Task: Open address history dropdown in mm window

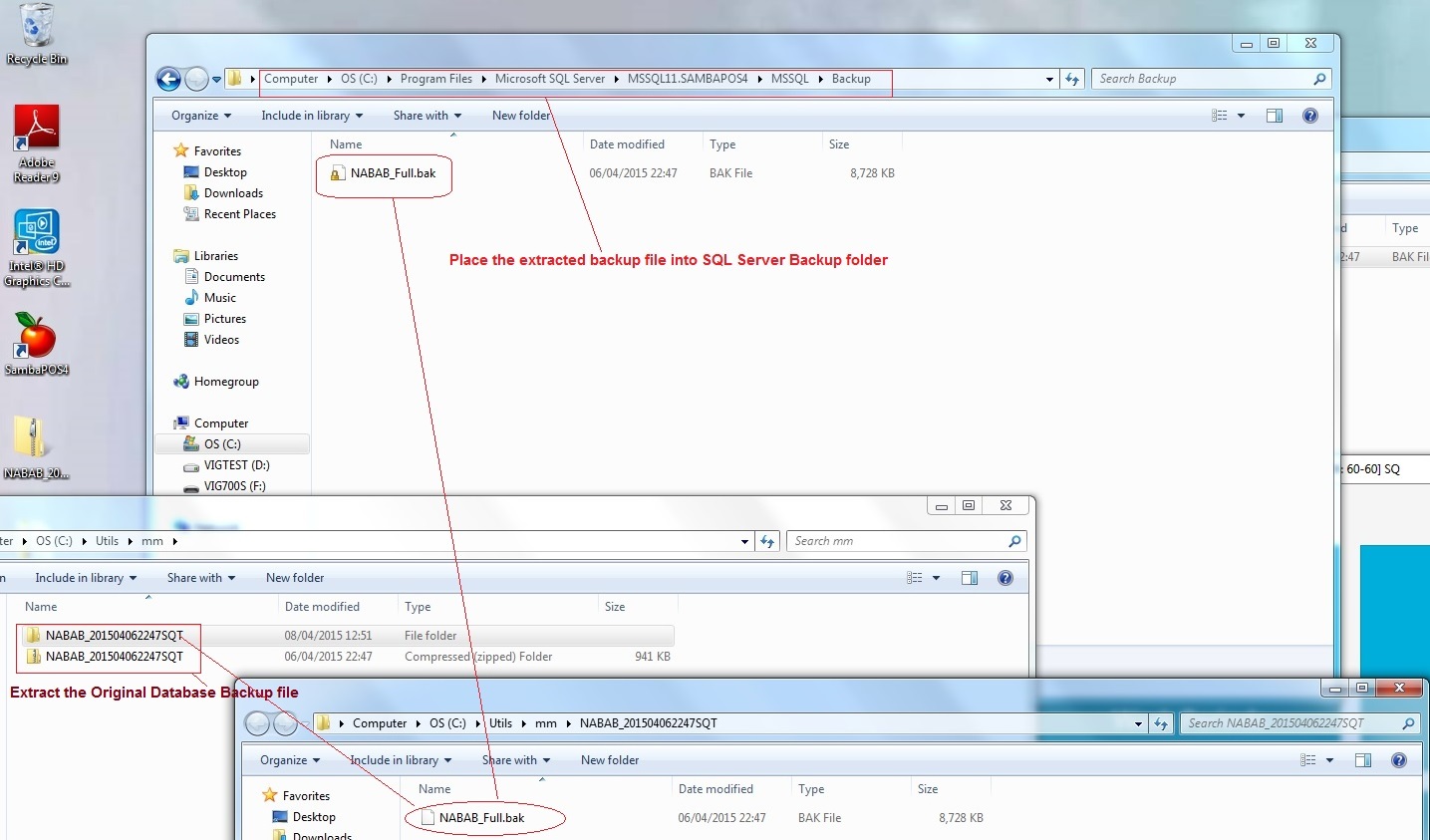Action: [744, 541]
